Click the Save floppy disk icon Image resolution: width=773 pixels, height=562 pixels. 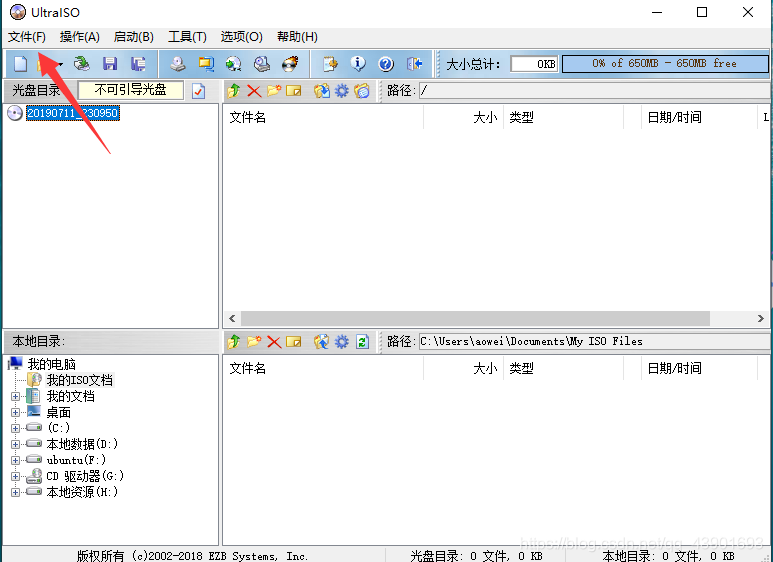coord(109,64)
